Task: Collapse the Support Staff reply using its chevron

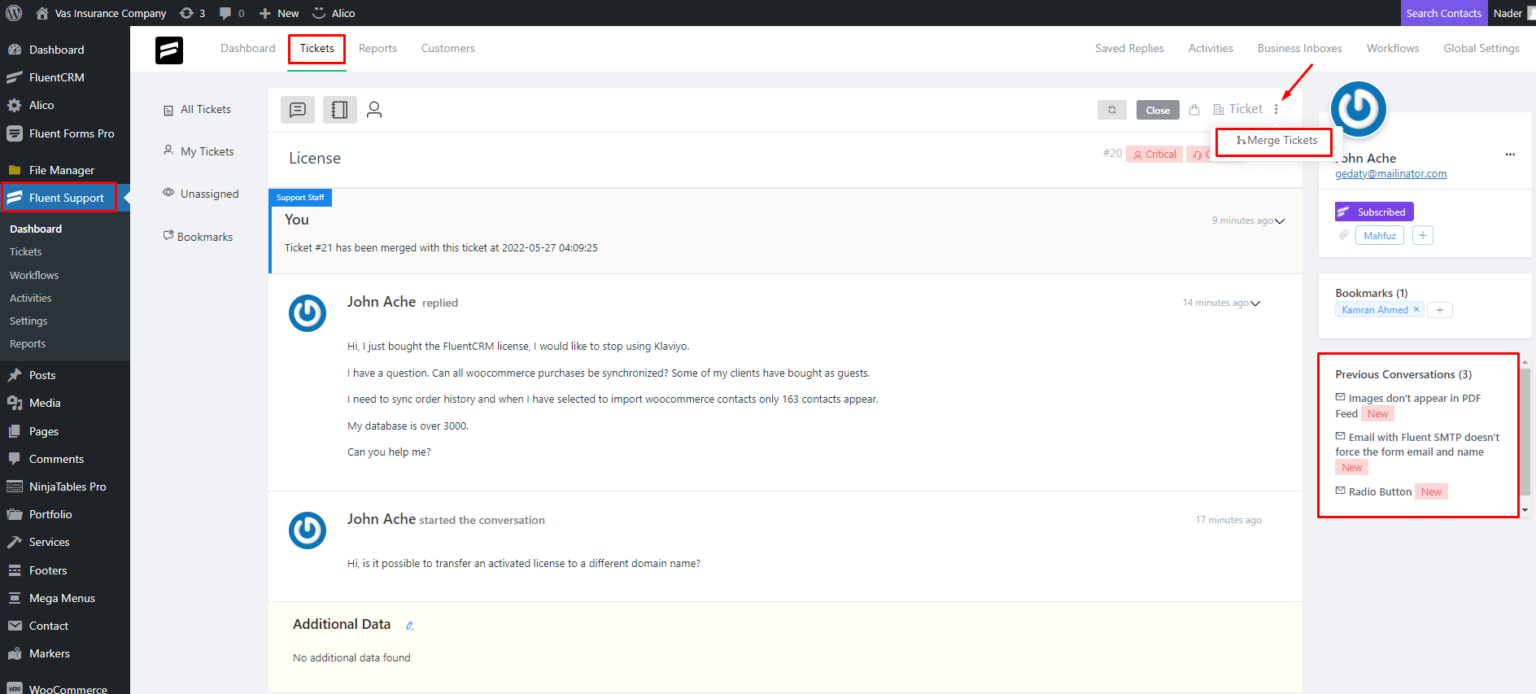Action: tap(1279, 220)
